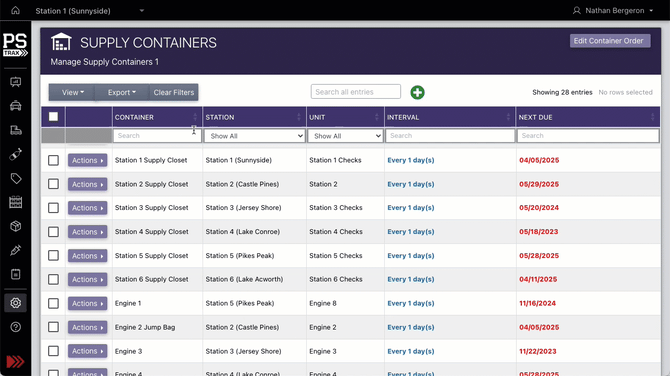Open the help question mark icon
The height and width of the screenshot is (376, 670).
pos(15,327)
